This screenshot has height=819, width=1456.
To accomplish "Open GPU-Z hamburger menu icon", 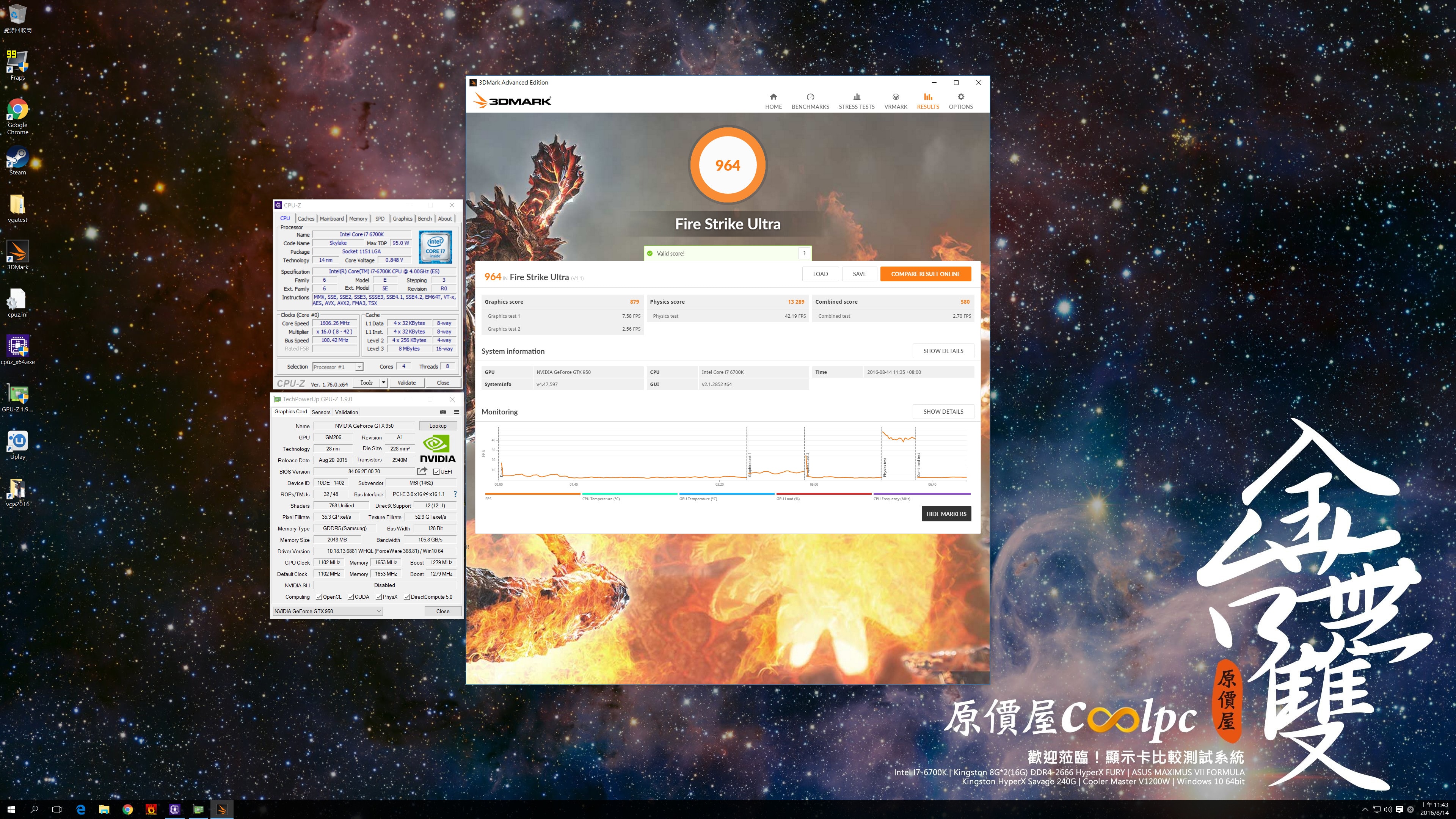I will [456, 411].
